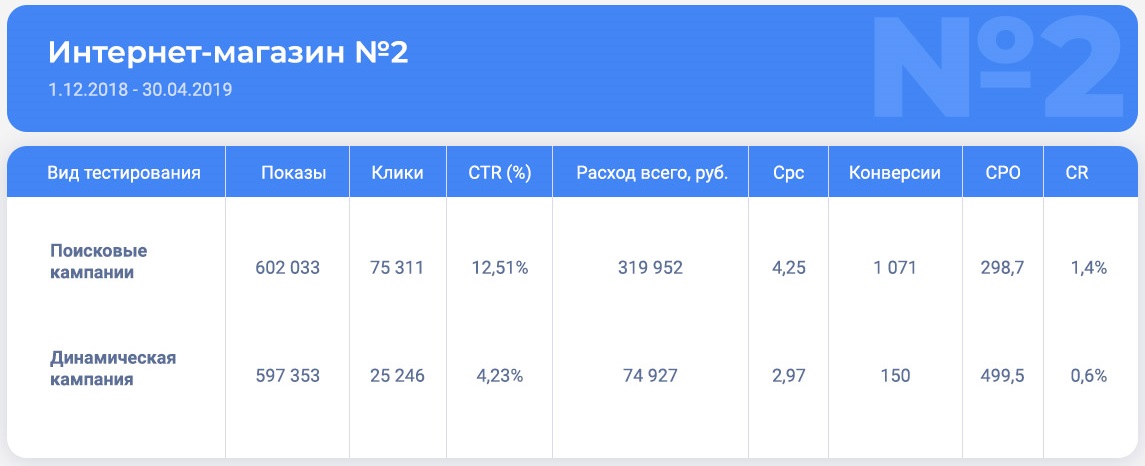The height and width of the screenshot is (466, 1145).
Task: Click the 'Динамическая кампания' row label
Action: click(x=113, y=368)
